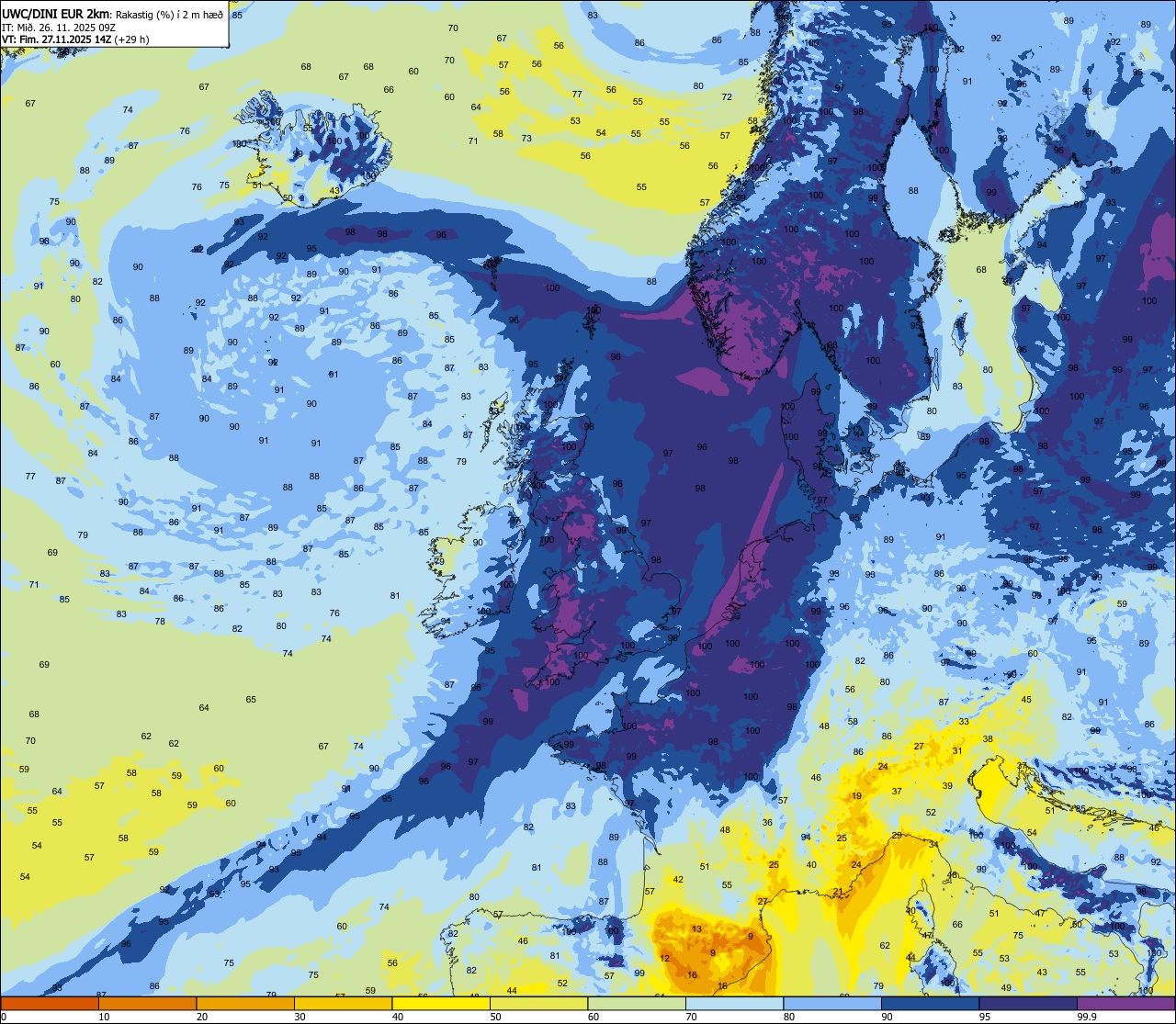The height and width of the screenshot is (1024, 1176).
Task: Click the legend tick label "30"
Action: click(300, 1017)
